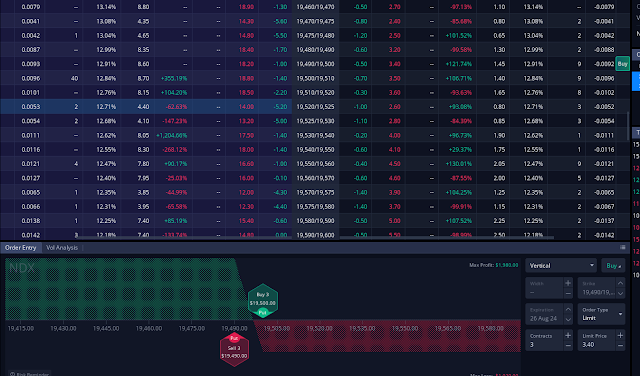This screenshot has width=640, height=376.
Task: Decrease Contracts with the minus button
Action: point(568,345)
